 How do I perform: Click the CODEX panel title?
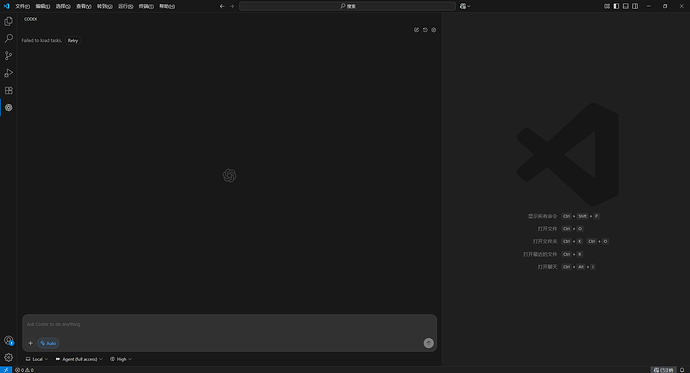click(31, 19)
